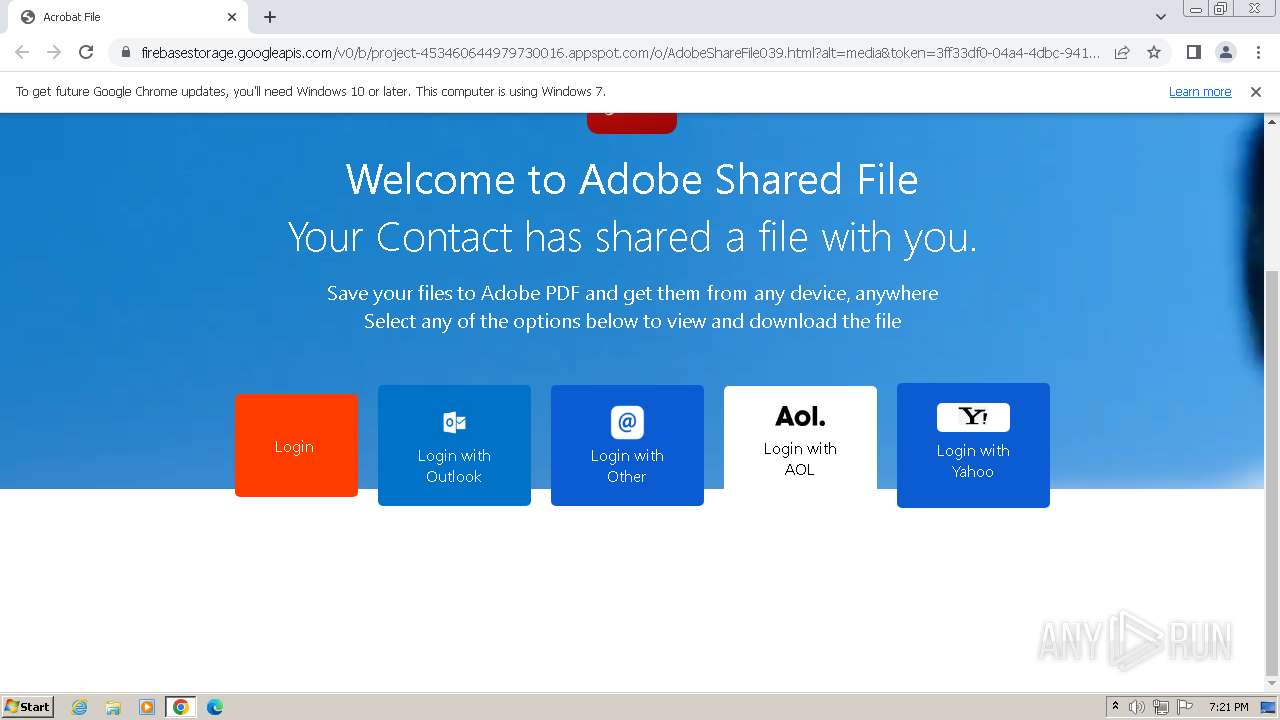The width and height of the screenshot is (1280, 720).
Task: Open Windows Explorer folder from taskbar
Action: click(x=113, y=707)
